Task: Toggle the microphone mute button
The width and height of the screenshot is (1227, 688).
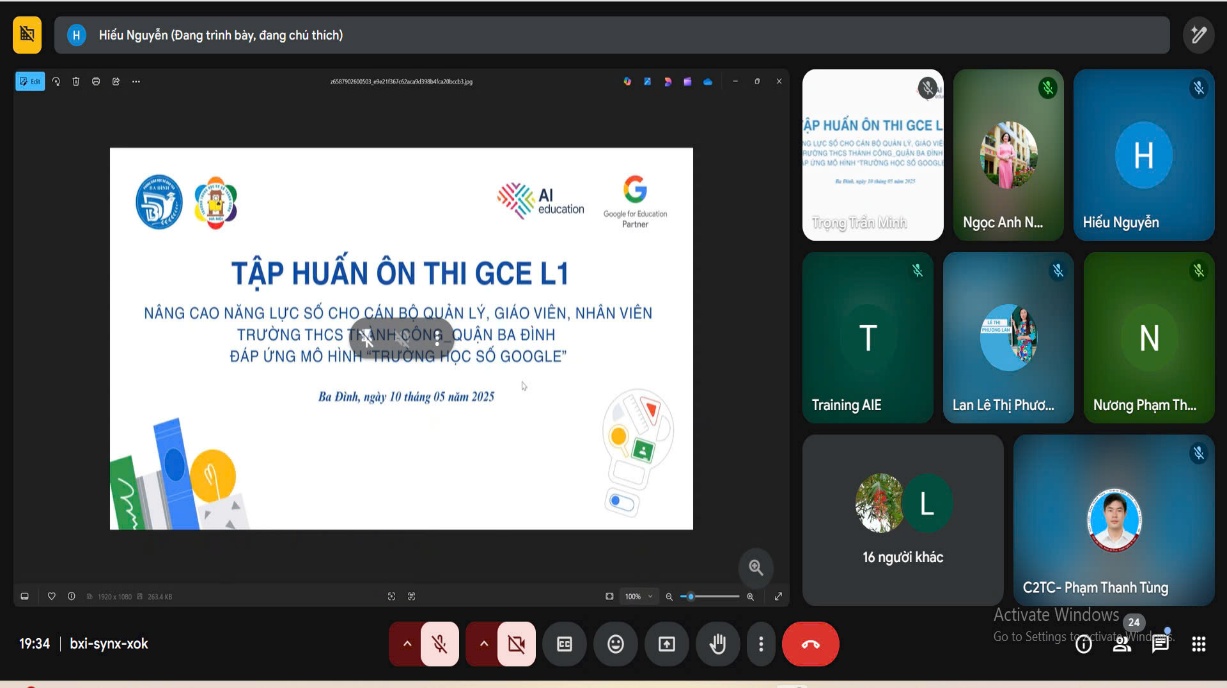Action: pos(440,644)
